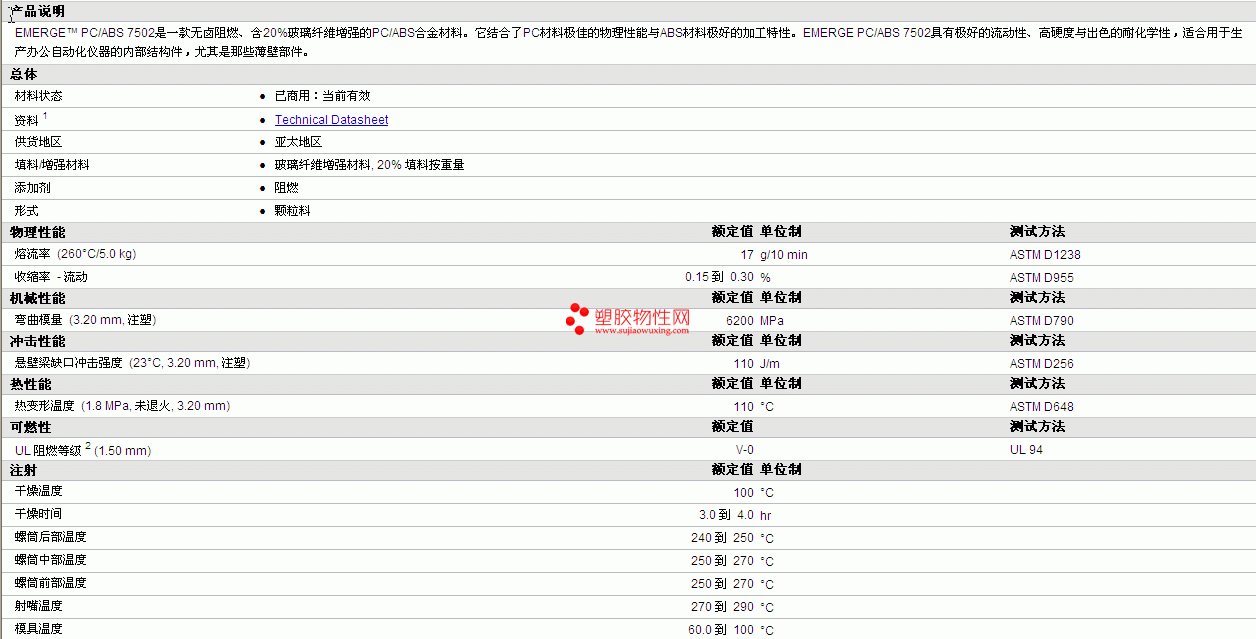Select the 添加剂 row label
This screenshot has width=1256, height=639.
coord(31,188)
